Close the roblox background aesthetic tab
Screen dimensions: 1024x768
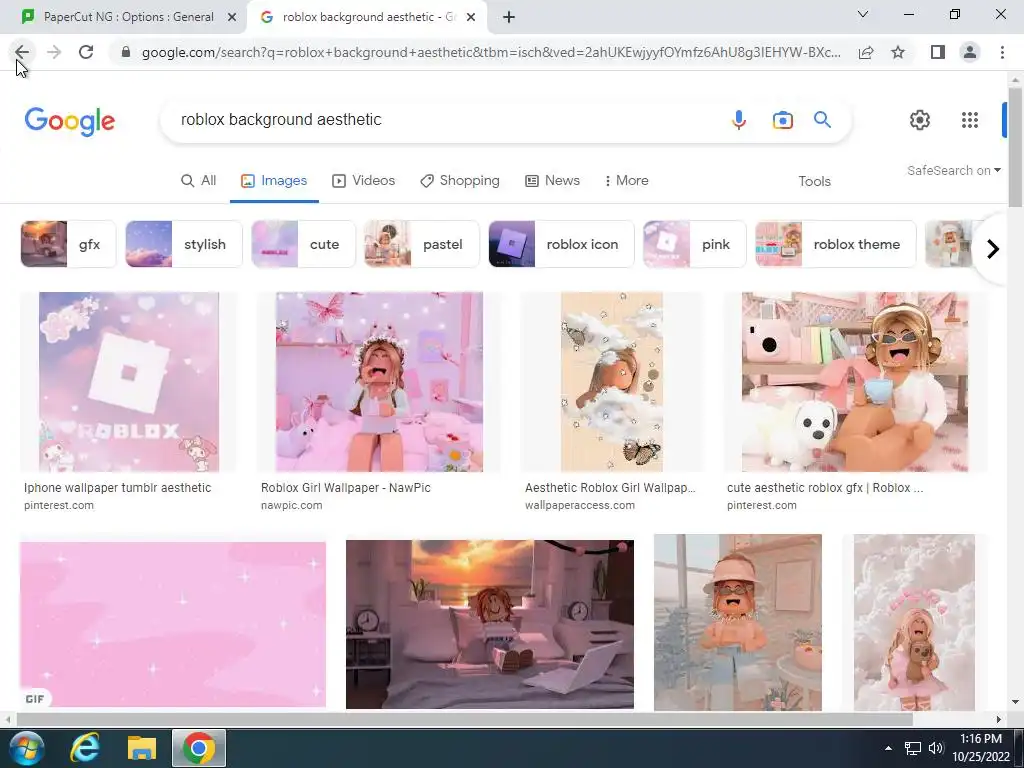pyautogui.click(x=471, y=18)
